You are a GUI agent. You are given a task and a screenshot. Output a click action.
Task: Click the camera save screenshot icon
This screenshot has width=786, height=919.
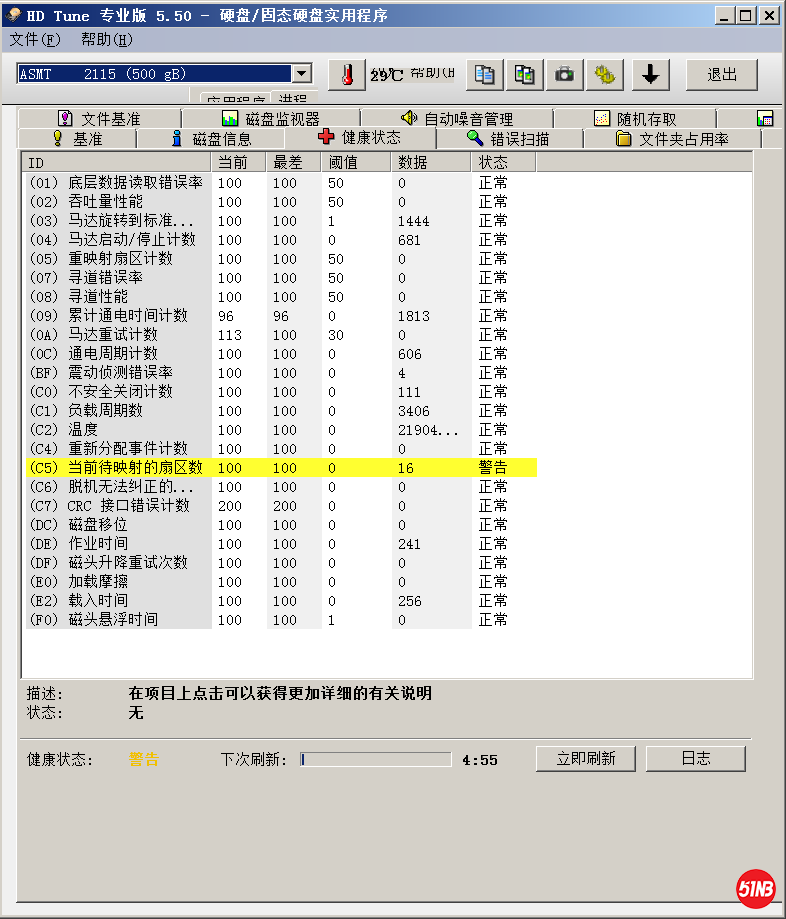[564, 75]
